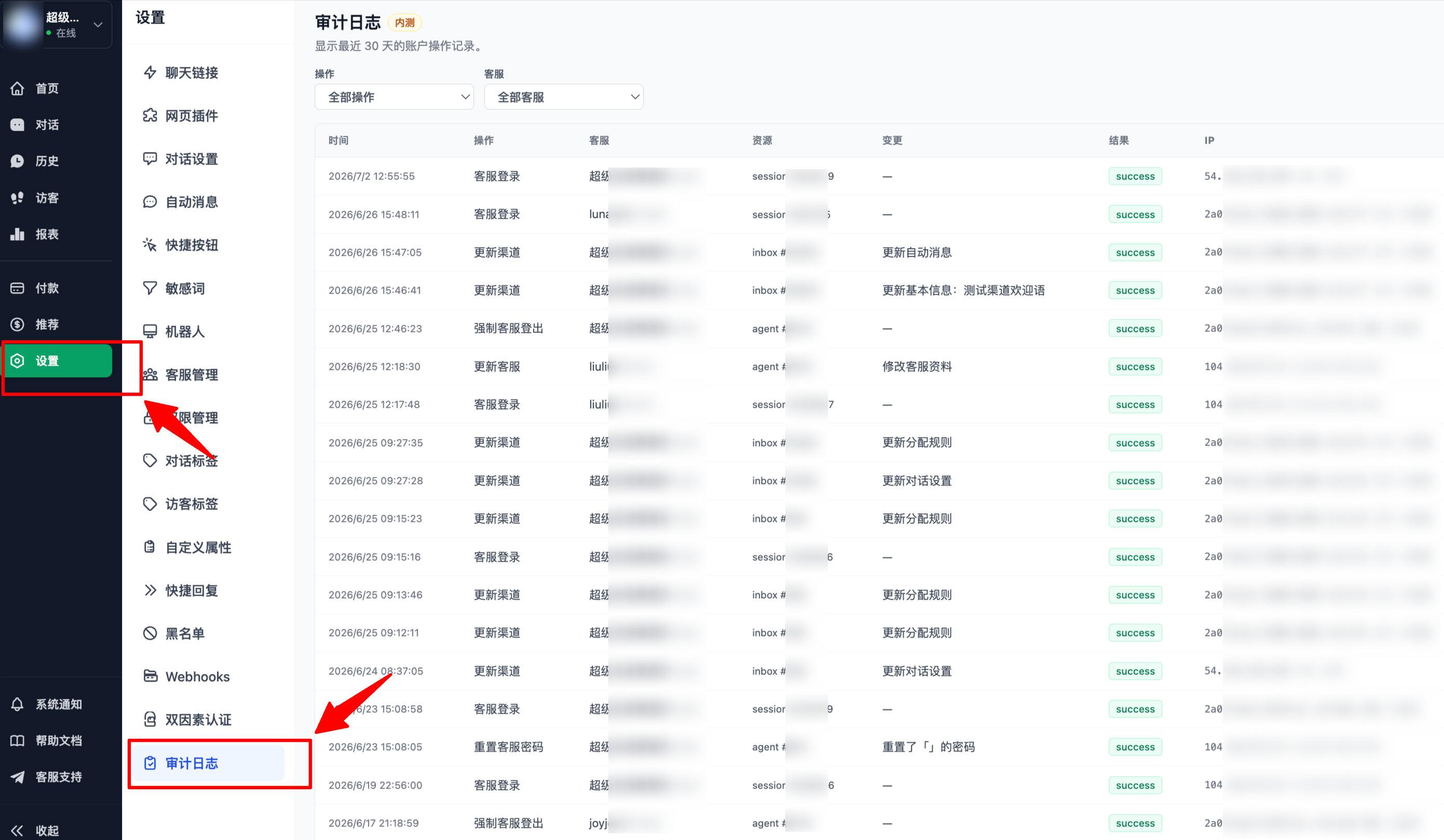Click 更新对话设置 at 2026/6/25 09:27:28
This screenshot has width=1444, height=840.
point(917,481)
